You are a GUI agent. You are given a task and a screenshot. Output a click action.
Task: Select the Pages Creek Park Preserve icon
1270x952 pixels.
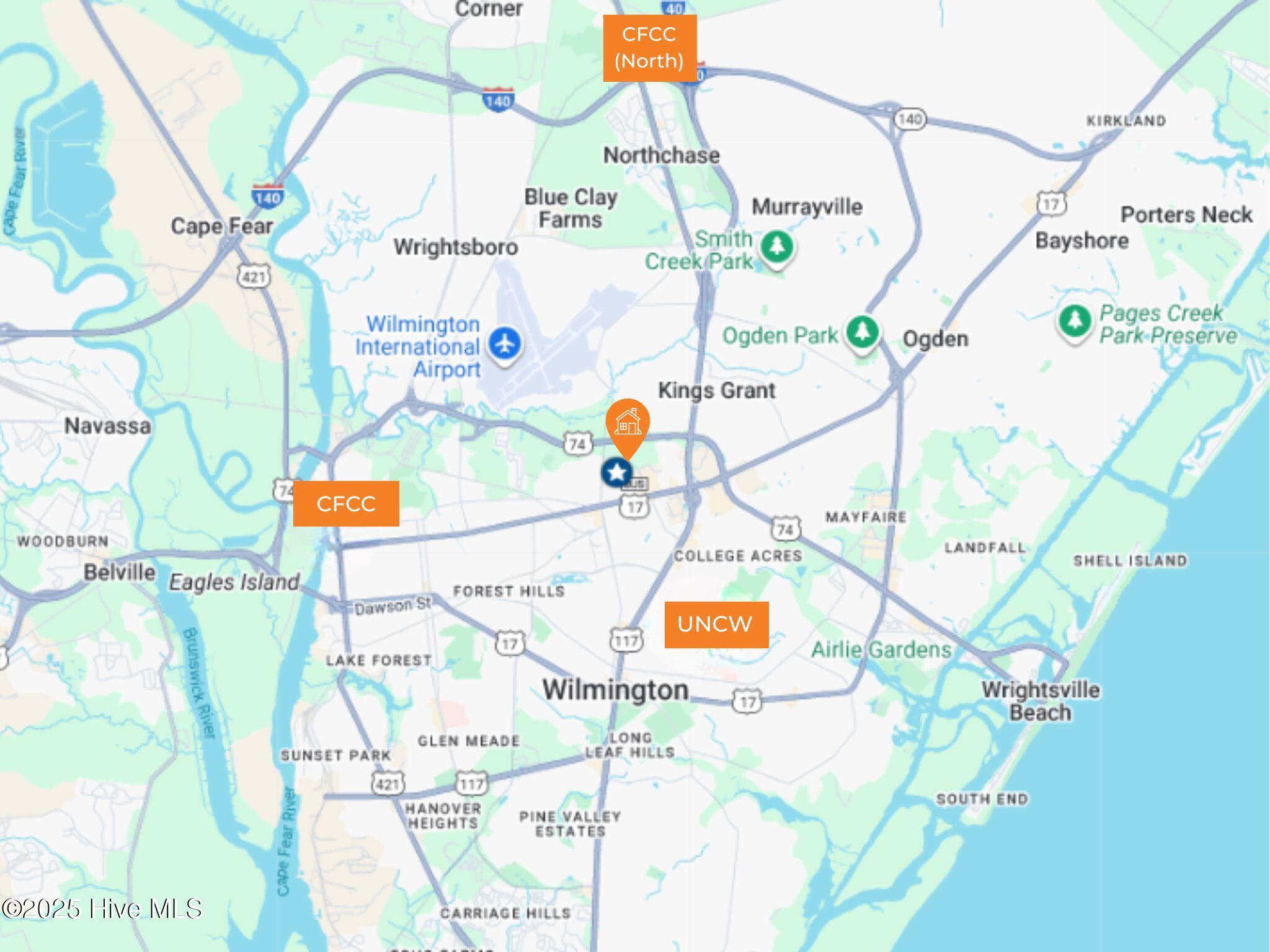(x=1075, y=322)
